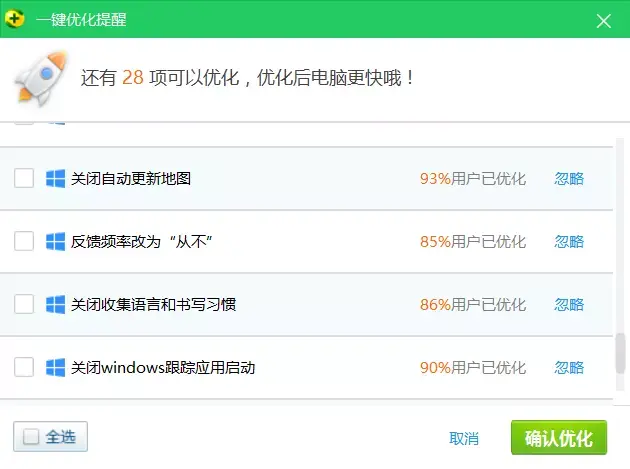The height and width of the screenshot is (469, 630).
Task: Select the 关闭自动更新地图 label
Action: [131, 179]
